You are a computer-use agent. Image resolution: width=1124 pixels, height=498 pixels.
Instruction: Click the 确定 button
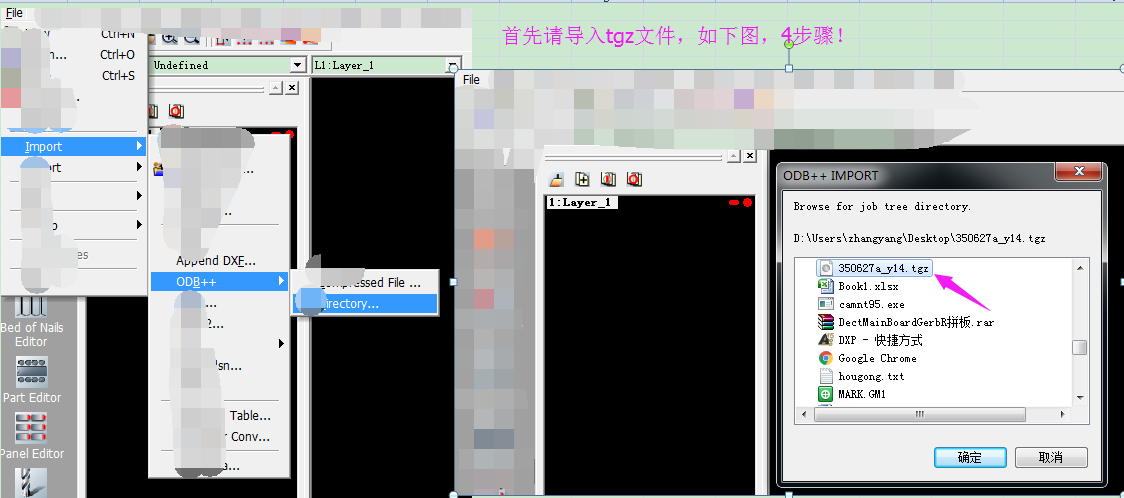(x=970, y=457)
